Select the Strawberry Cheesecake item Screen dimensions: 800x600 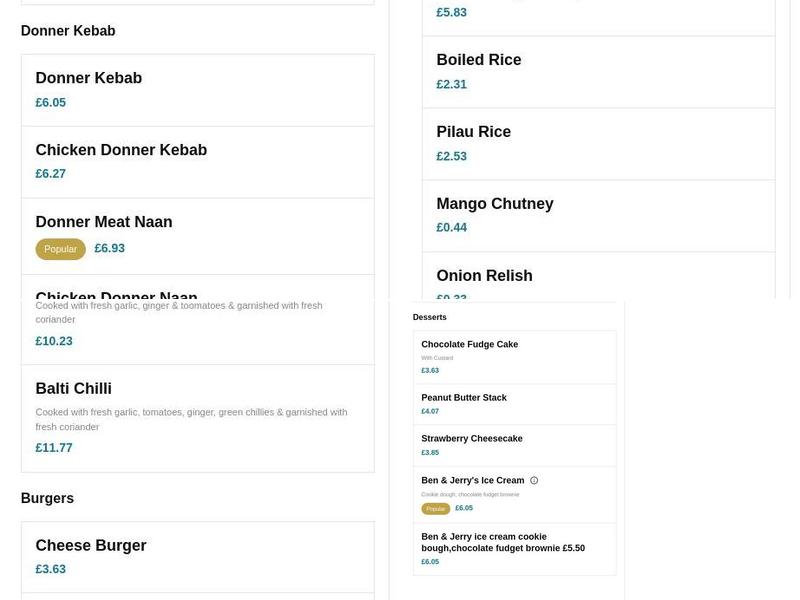470,438
